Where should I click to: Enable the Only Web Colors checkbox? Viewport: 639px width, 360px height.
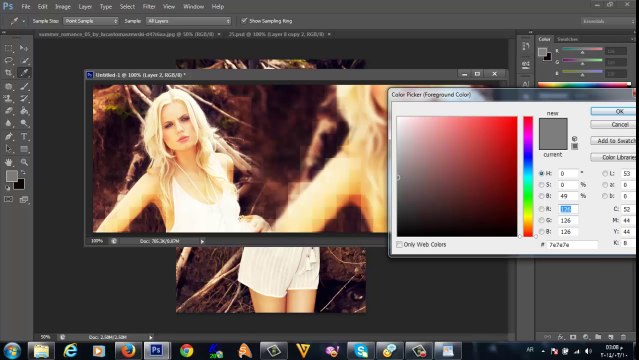click(399, 245)
